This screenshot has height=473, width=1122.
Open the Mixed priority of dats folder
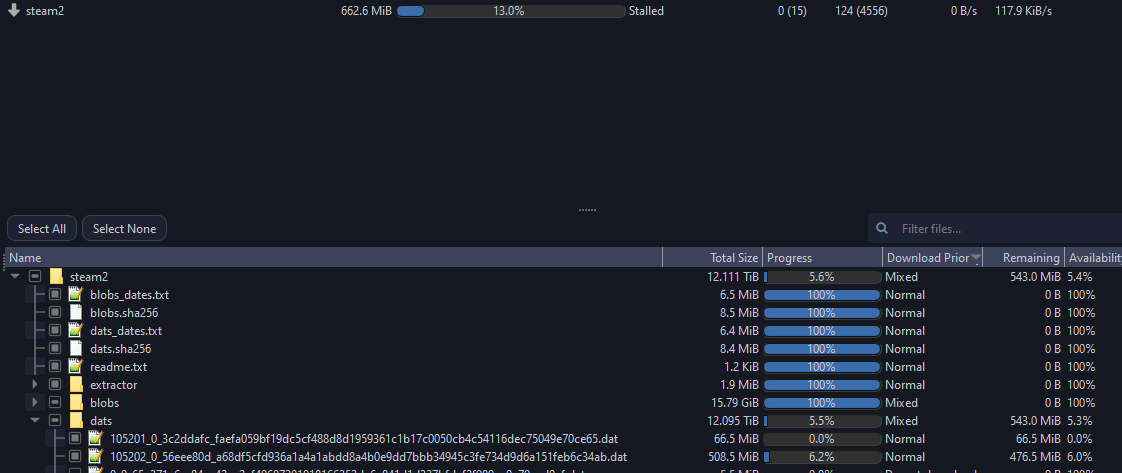pyautogui.click(x=902, y=421)
